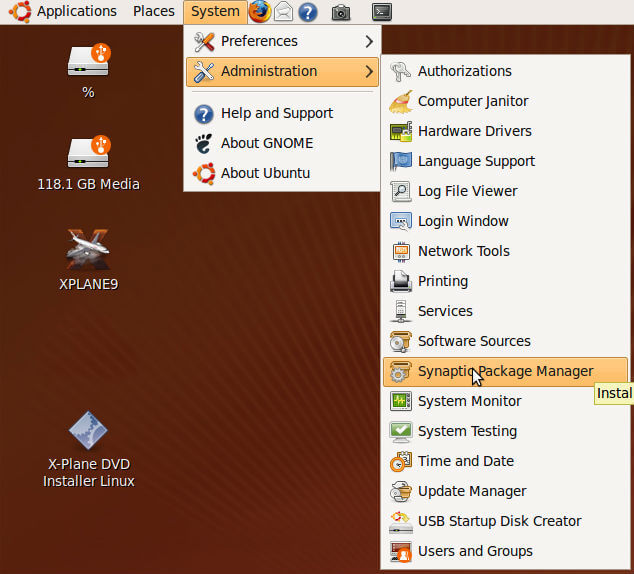
Task: Click the Network Tools icon
Action: coord(400,251)
